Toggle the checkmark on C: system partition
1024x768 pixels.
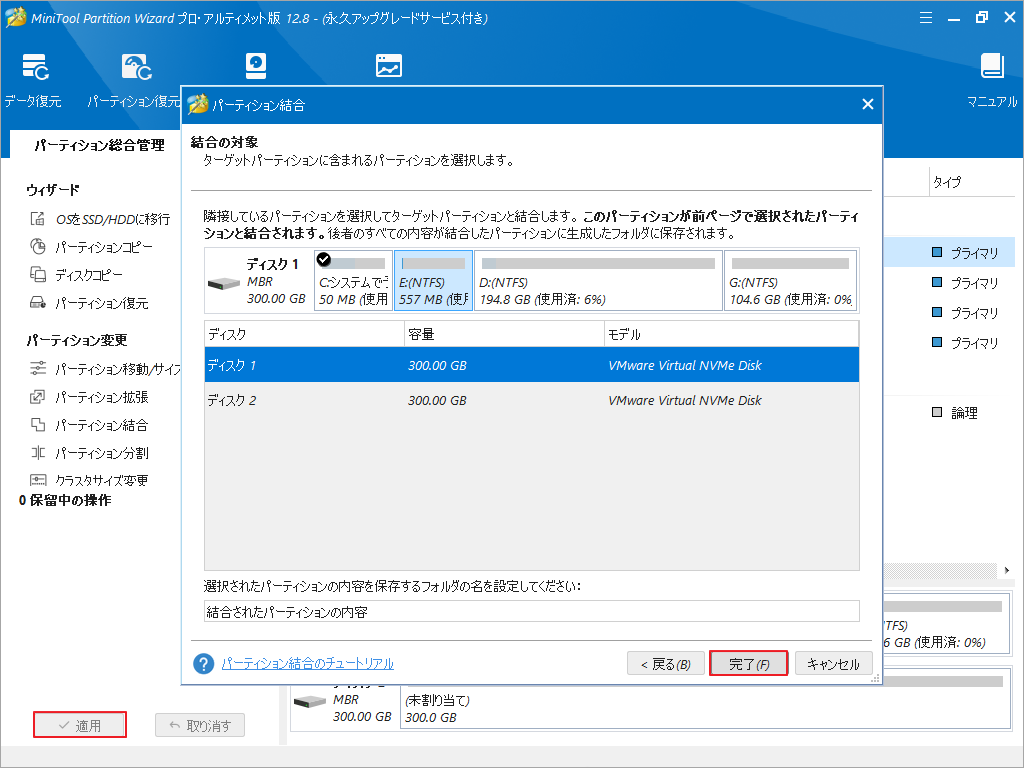[322, 258]
